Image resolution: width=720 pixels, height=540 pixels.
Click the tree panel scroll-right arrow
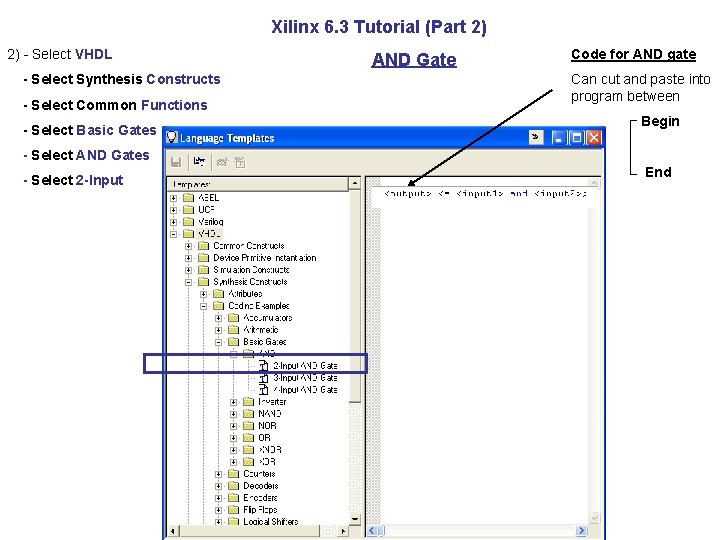tap(343, 531)
